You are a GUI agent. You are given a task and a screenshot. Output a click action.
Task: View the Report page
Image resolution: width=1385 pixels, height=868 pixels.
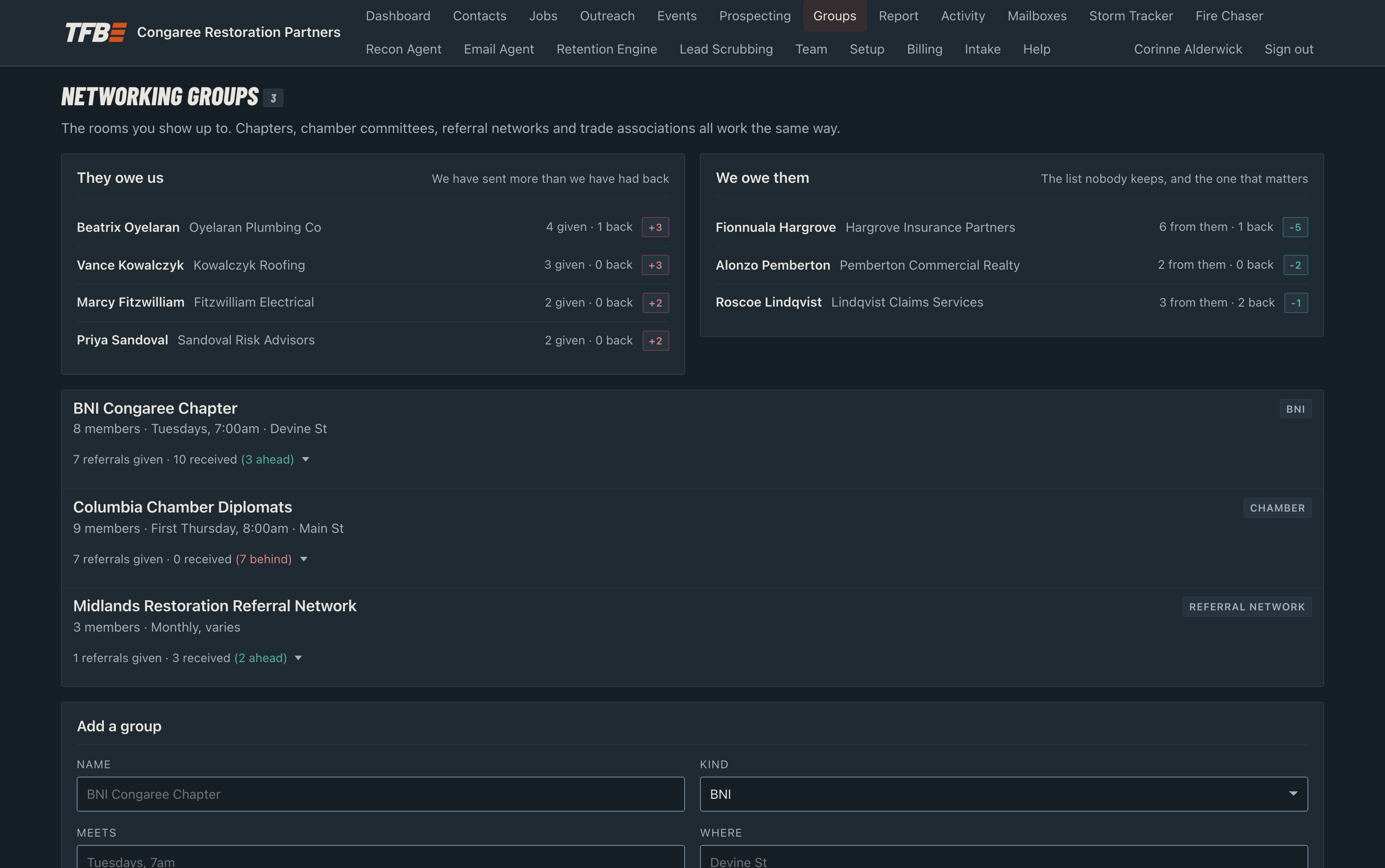(898, 16)
